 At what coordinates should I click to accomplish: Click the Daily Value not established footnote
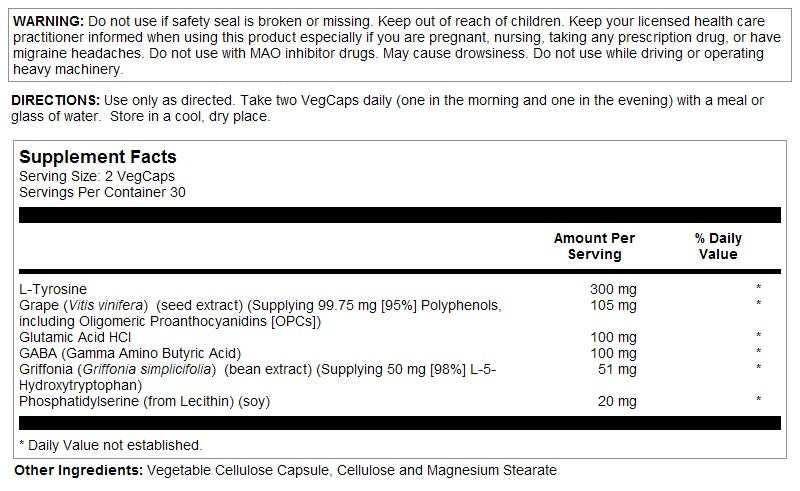tap(110, 445)
